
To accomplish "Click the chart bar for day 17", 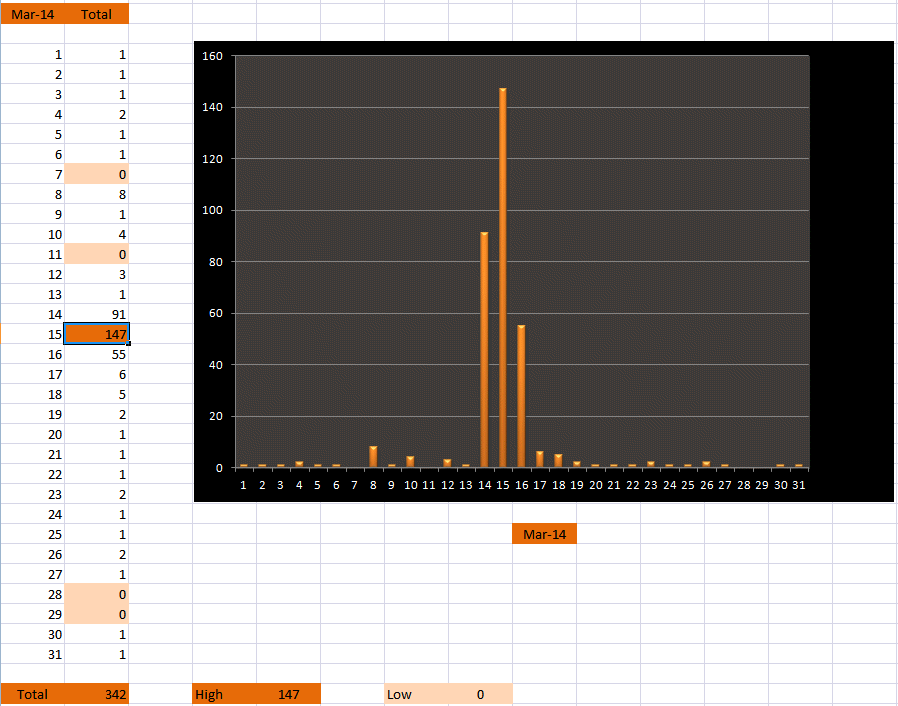I will (x=539, y=459).
